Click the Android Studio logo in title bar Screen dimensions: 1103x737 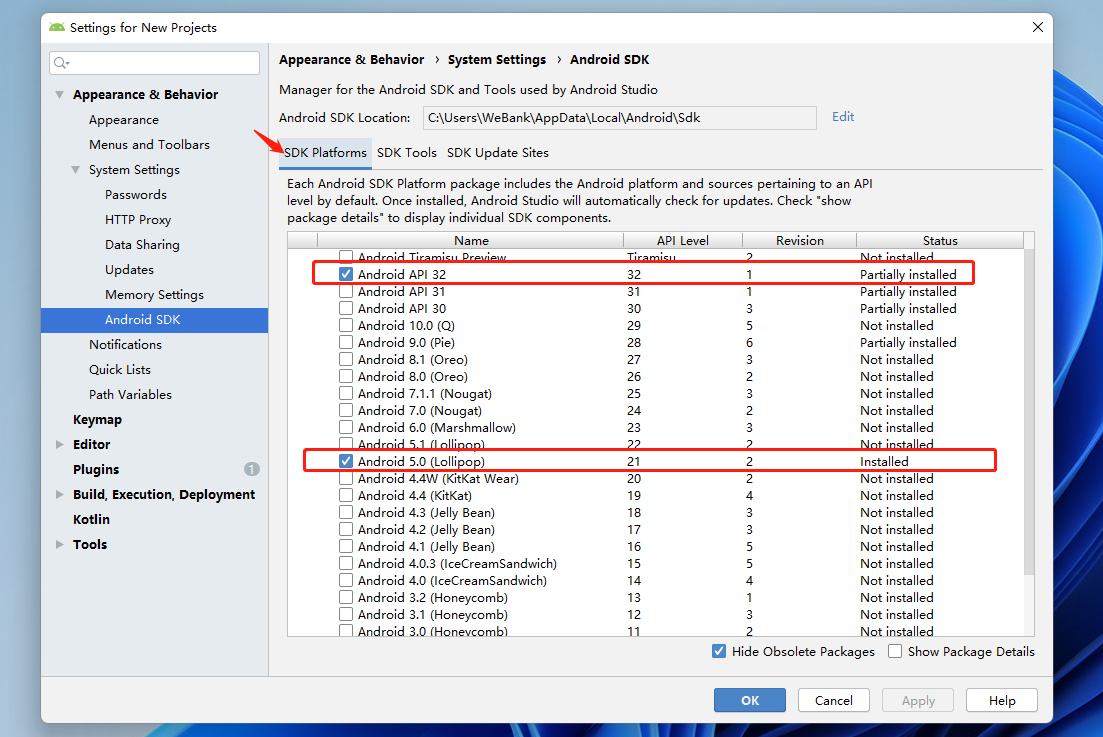point(57,27)
